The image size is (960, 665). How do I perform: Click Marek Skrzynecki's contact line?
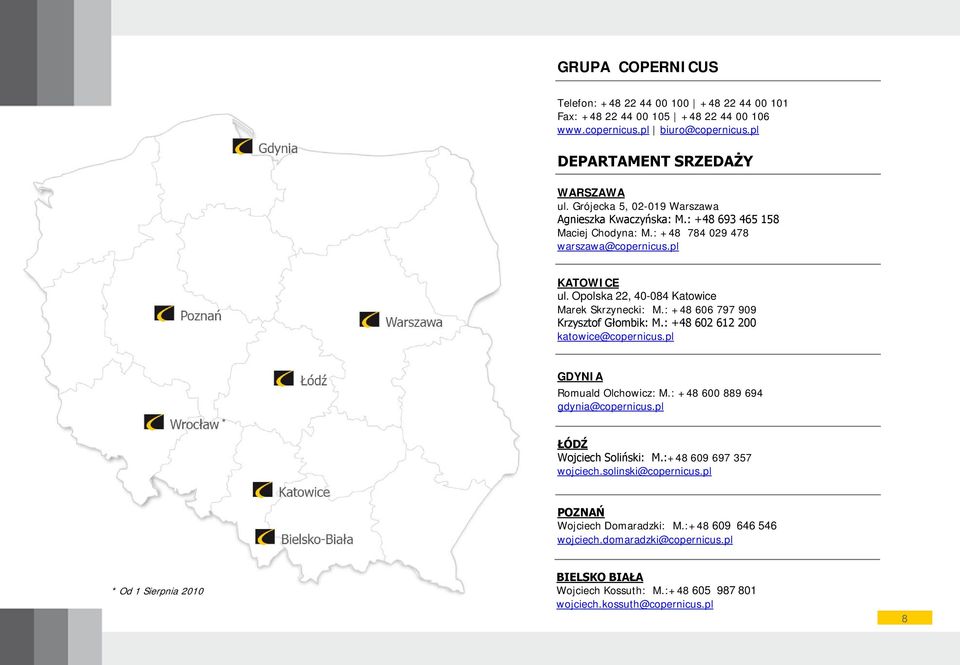click(x=656, y=310)
